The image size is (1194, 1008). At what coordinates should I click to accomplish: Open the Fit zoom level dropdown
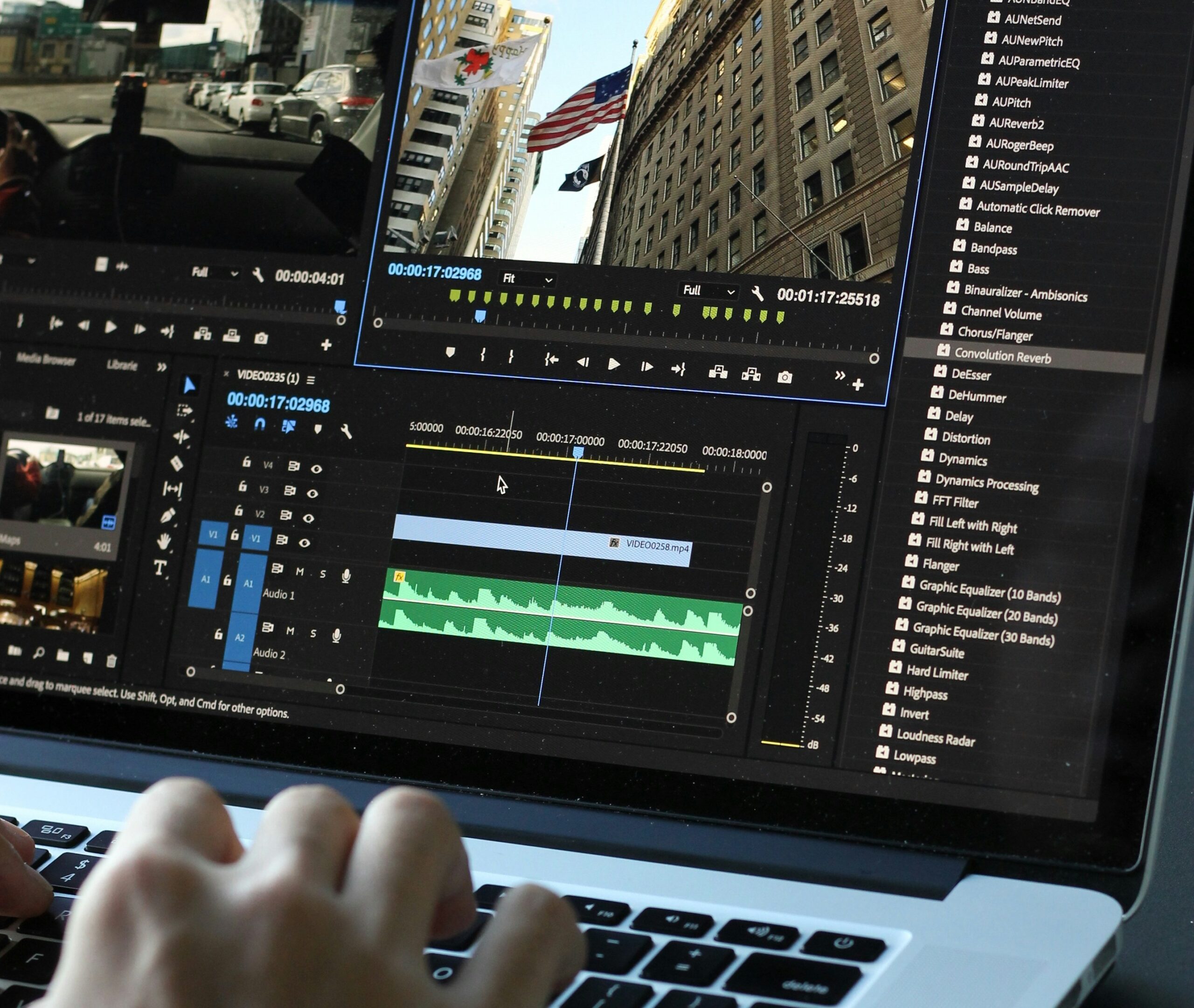coord(527,279)
